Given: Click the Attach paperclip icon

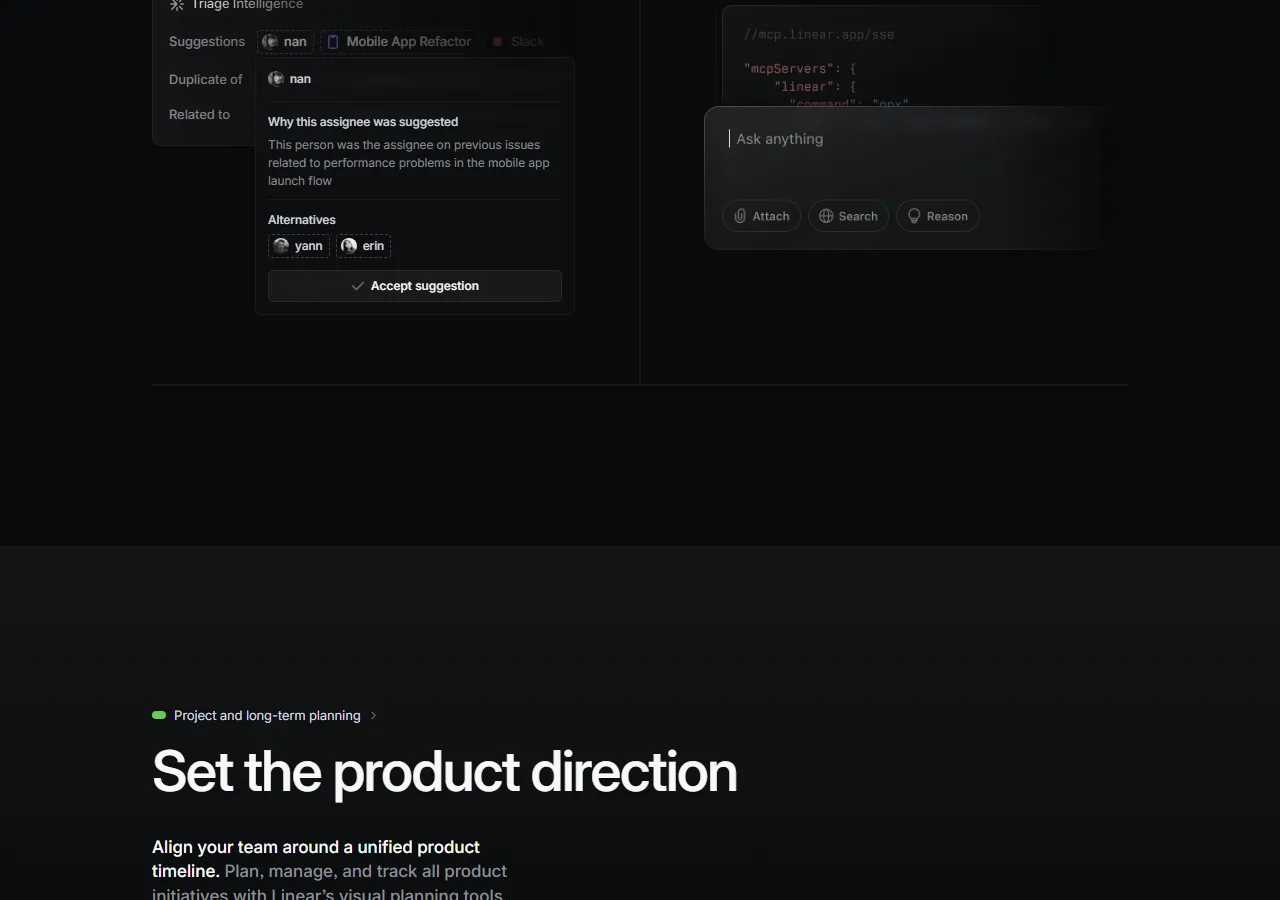Looking at the screenshot, I should click(x=740, y=216).
